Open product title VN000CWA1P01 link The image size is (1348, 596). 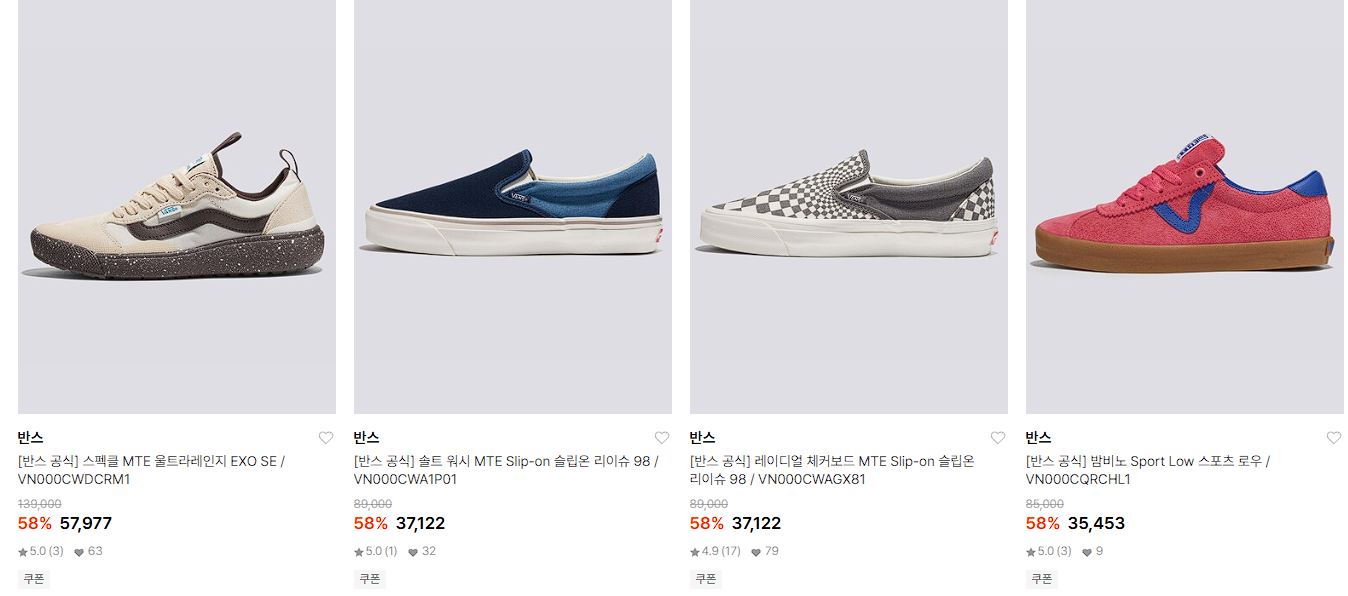(x=506, y=470)
